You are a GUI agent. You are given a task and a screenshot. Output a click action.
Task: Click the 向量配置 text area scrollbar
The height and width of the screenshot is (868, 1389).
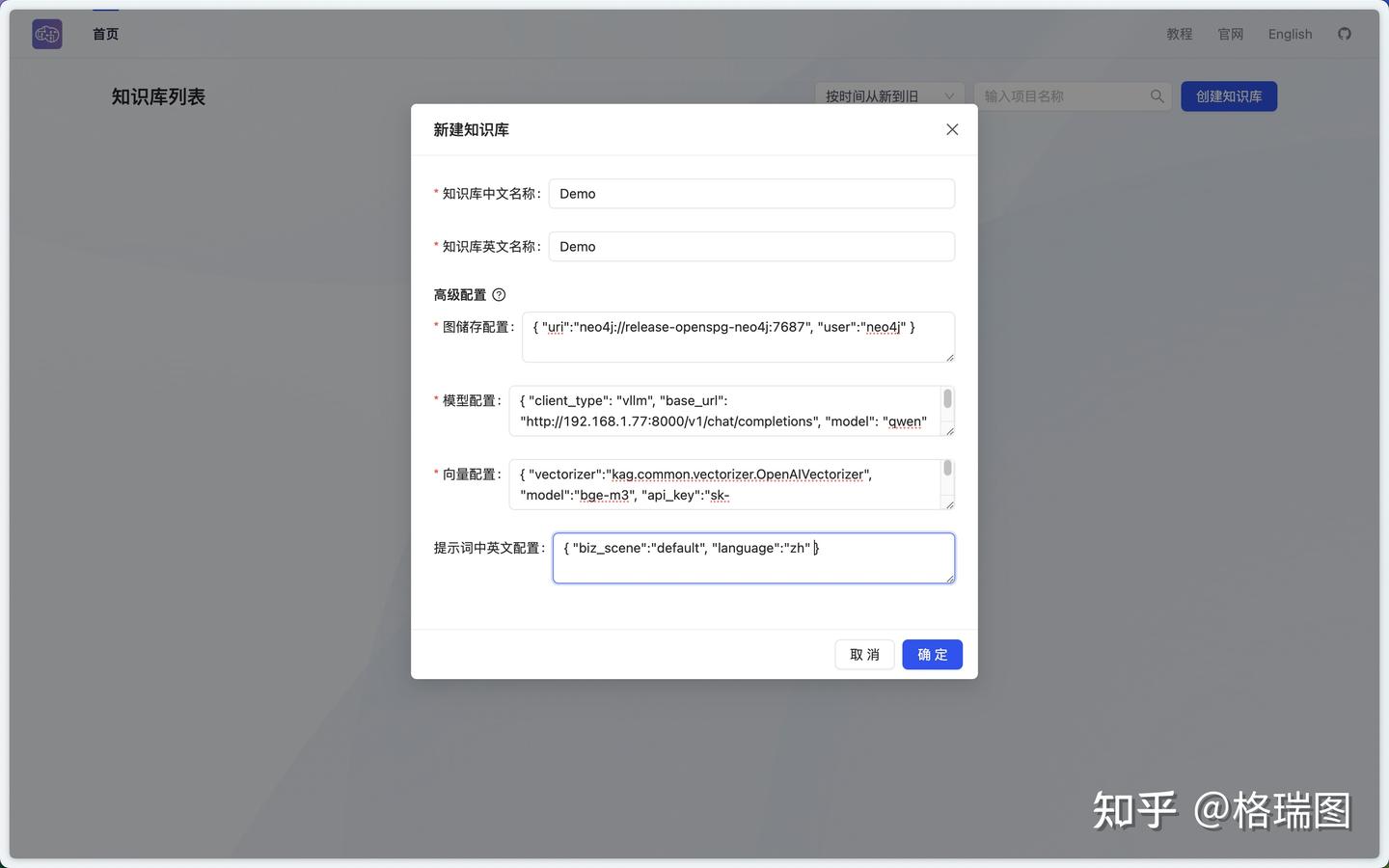pyautogui.click(x=948, y=468)
